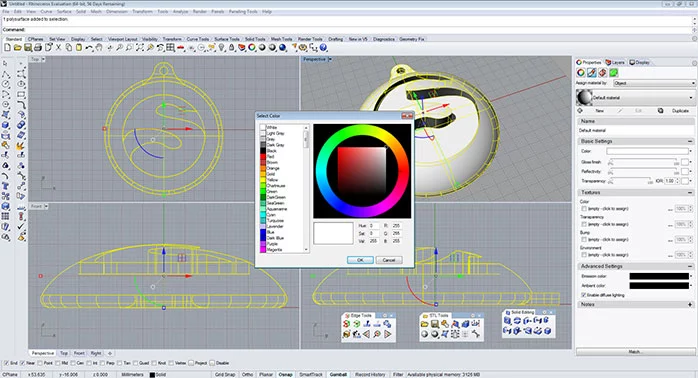Click the Undo arrow icon
698x378 pixels.
(89, 47)
